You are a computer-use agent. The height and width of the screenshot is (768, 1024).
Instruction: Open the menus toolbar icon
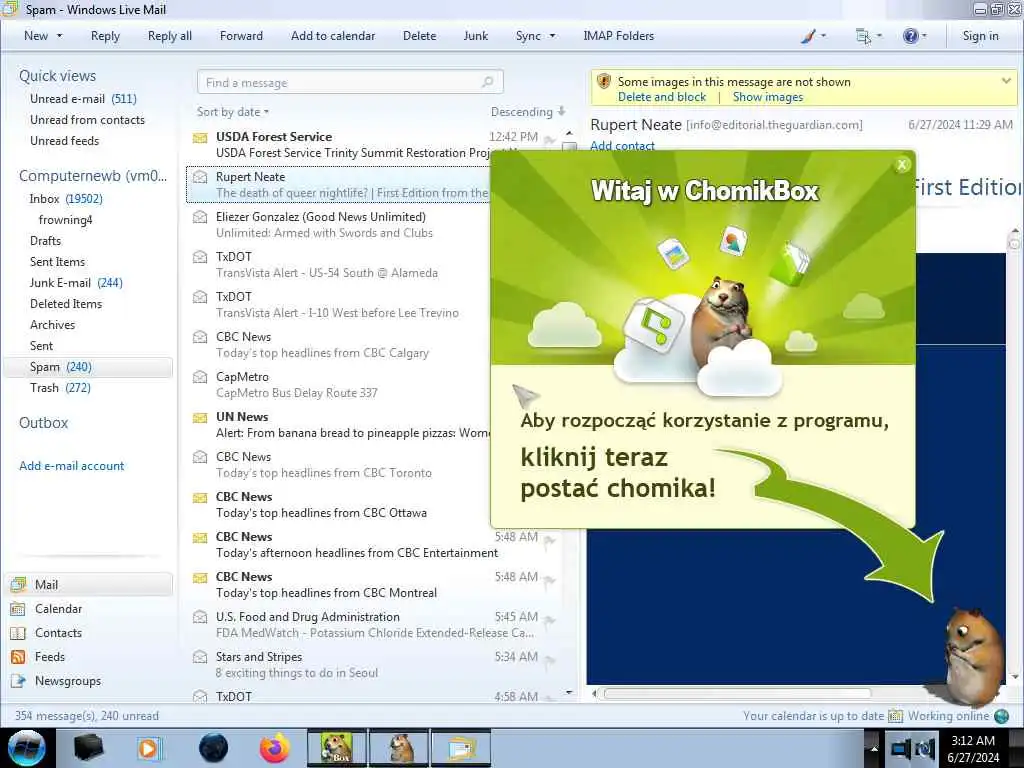click(x=863, y=36)
